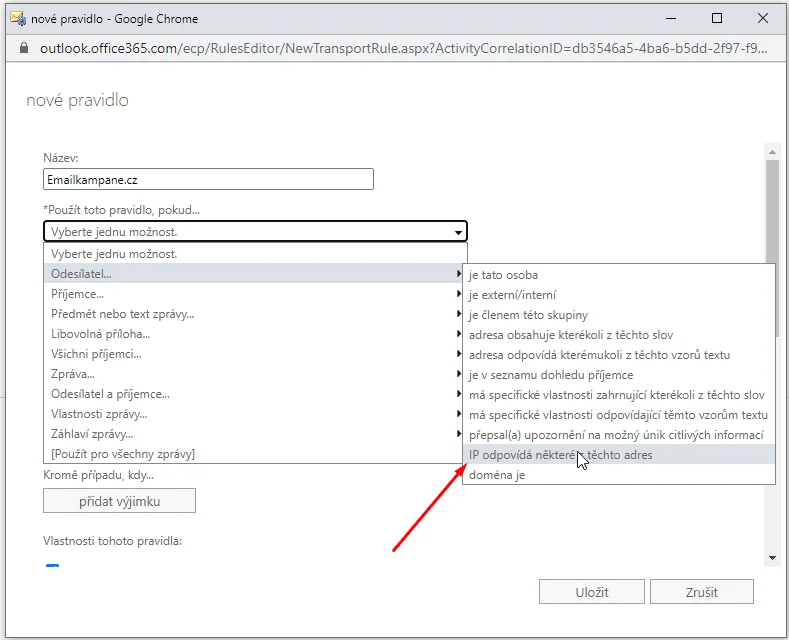Close the 'nové pravidlo' window
Screen dimensions: 789x641
[763, 19]
